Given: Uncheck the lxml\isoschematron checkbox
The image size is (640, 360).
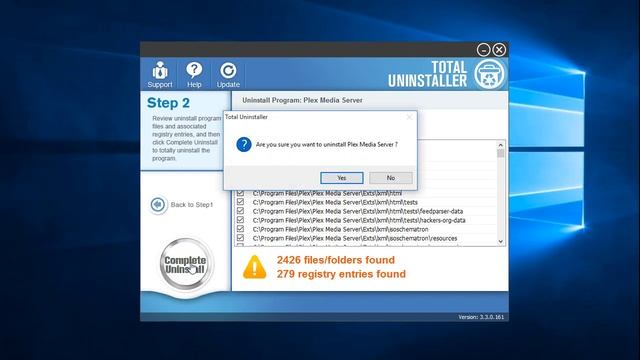Looking at the screenshot, I should [240, 229].
